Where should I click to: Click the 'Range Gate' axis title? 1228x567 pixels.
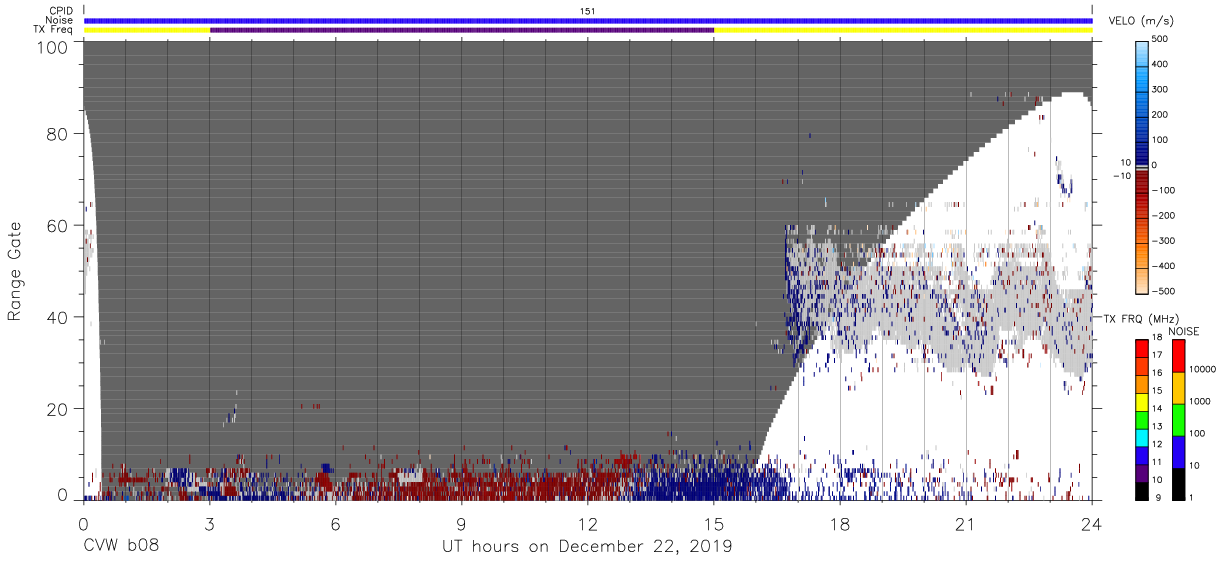(15, 270)
